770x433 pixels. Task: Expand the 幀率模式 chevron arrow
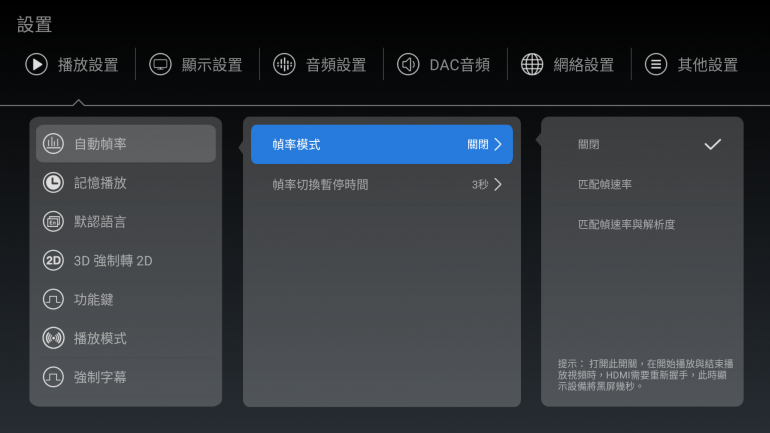497,145
